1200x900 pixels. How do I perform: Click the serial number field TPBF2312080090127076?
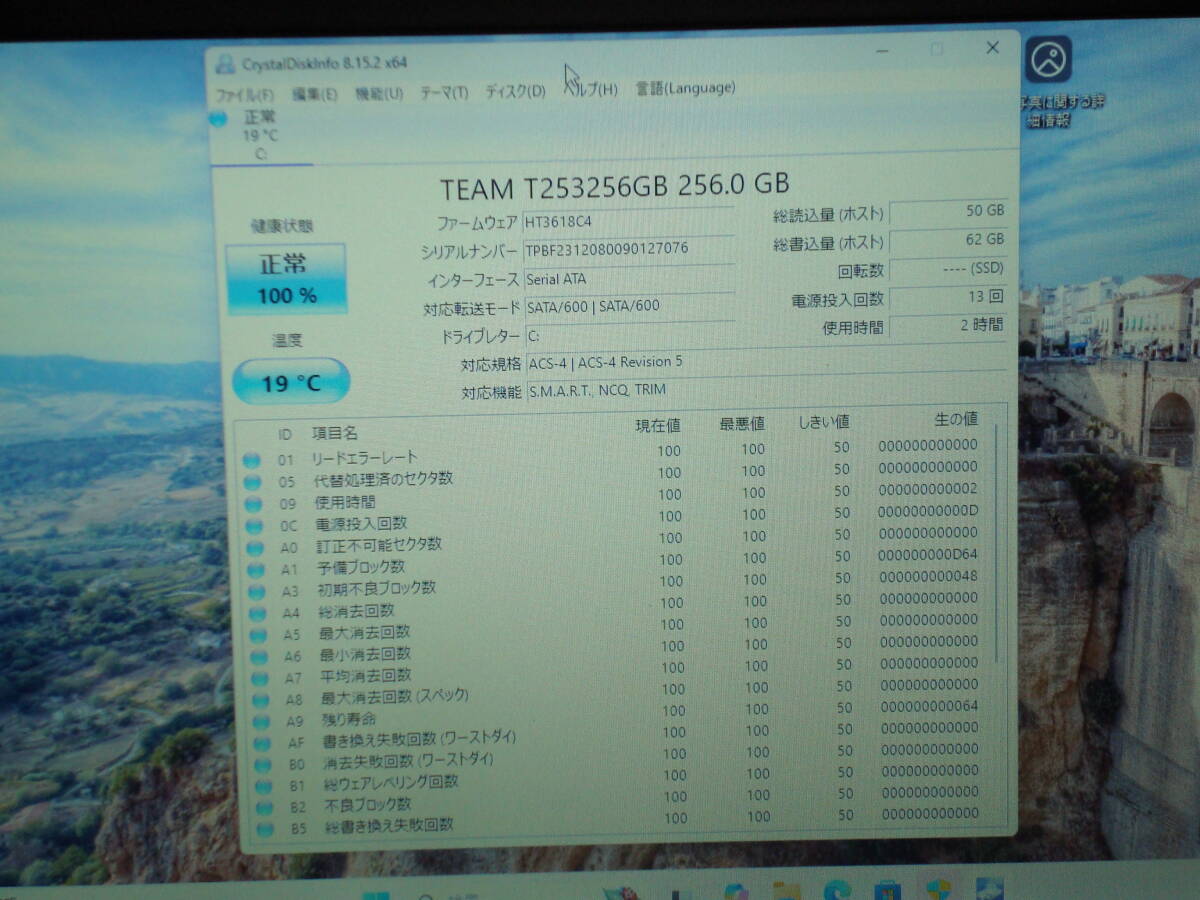click(628, 249)
